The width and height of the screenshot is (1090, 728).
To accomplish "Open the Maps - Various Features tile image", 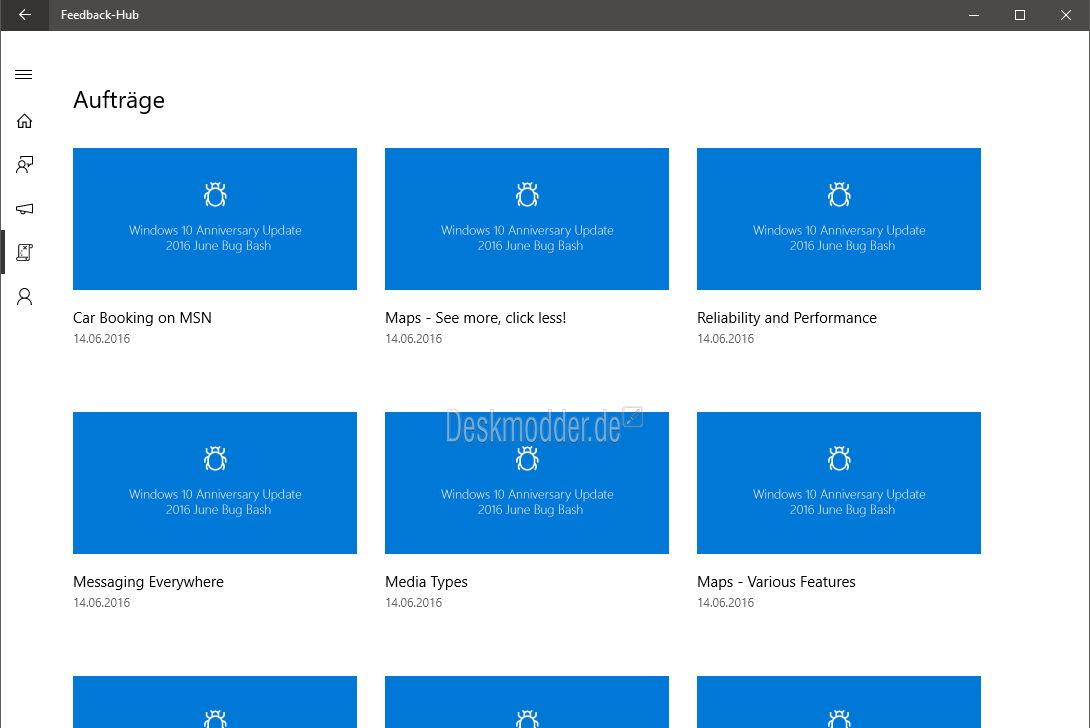I will tap(839, 483).
